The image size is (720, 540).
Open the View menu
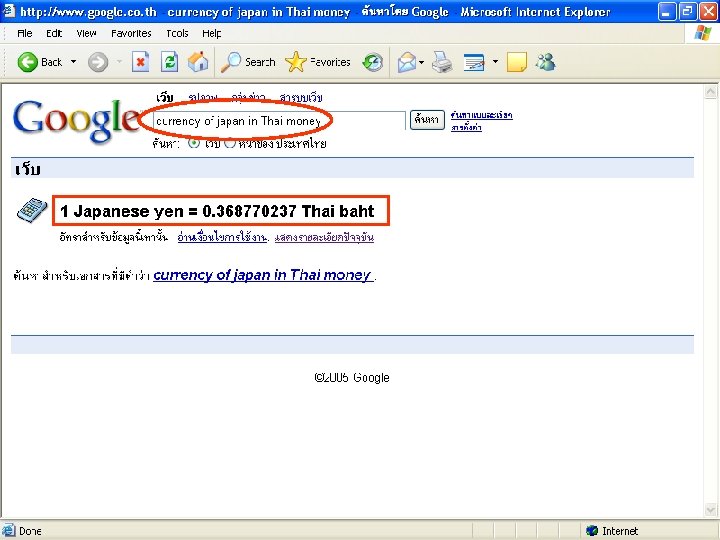tap(86, 34)
